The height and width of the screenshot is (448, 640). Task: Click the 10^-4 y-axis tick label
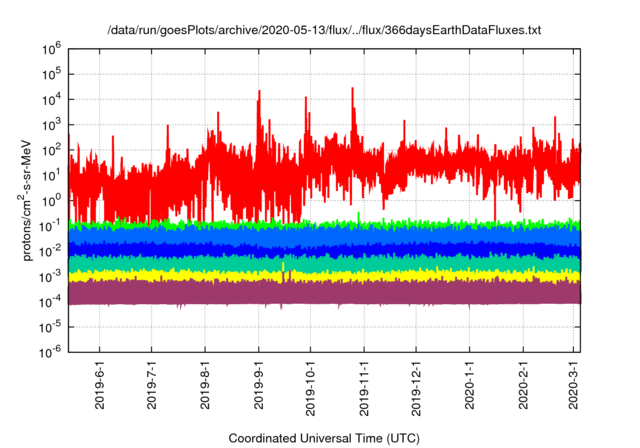[50, 302]
